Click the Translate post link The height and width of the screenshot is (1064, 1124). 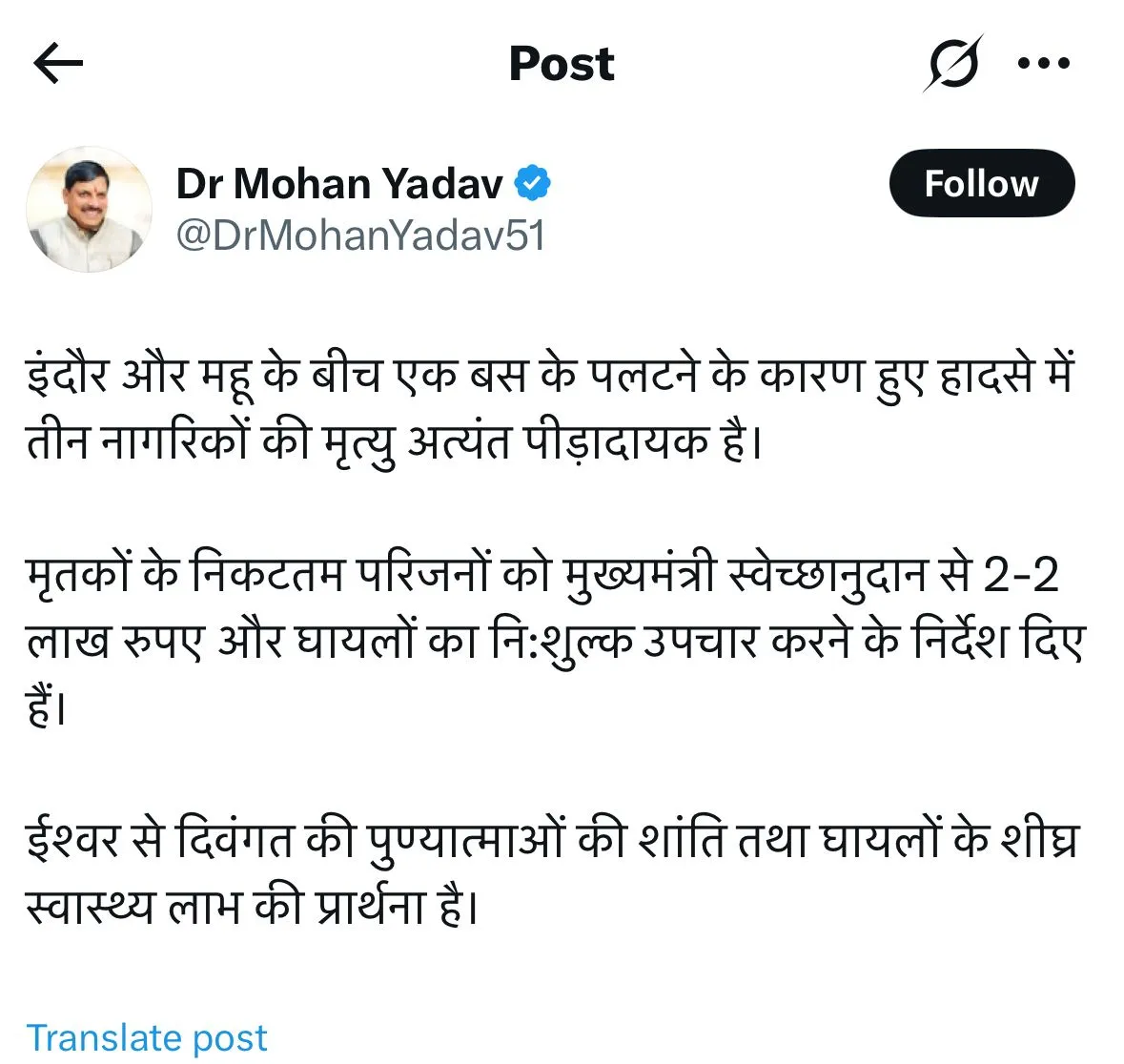point(147,1037)
